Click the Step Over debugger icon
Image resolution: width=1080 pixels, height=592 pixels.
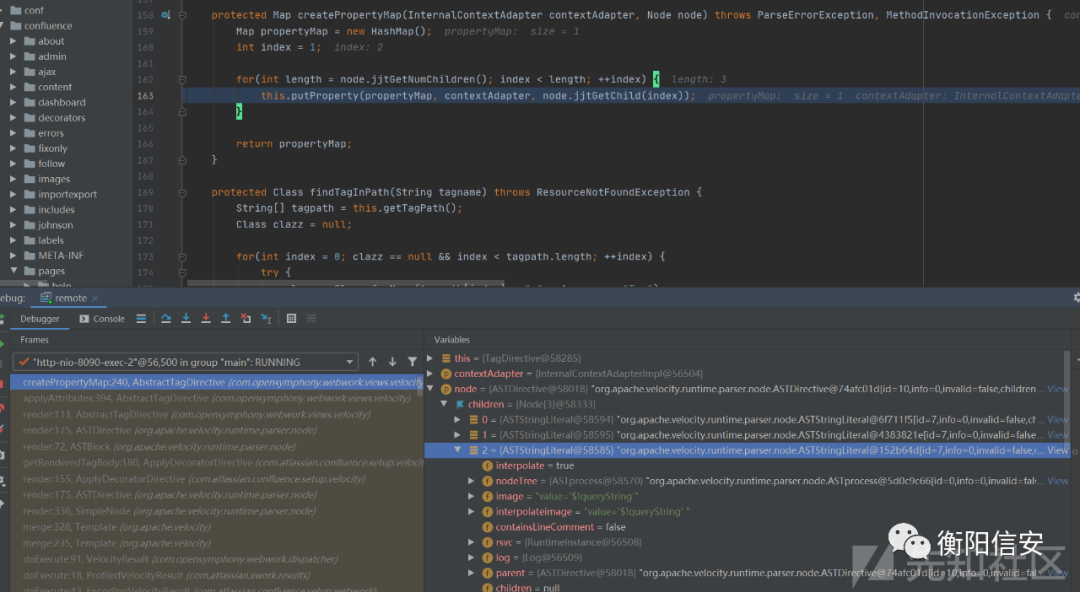coord(165,318)
